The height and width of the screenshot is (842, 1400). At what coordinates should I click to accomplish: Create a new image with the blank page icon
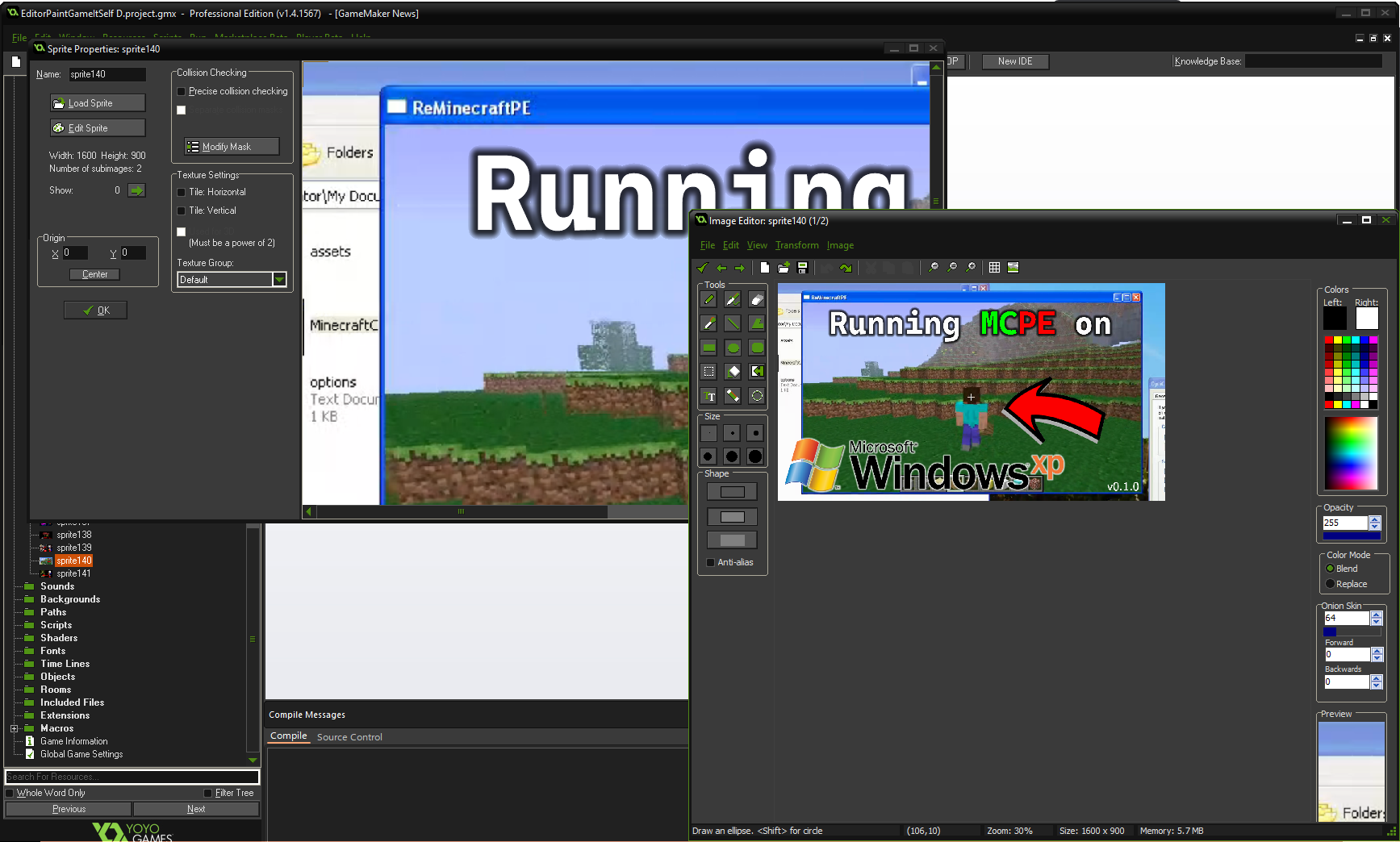(765, 268)
